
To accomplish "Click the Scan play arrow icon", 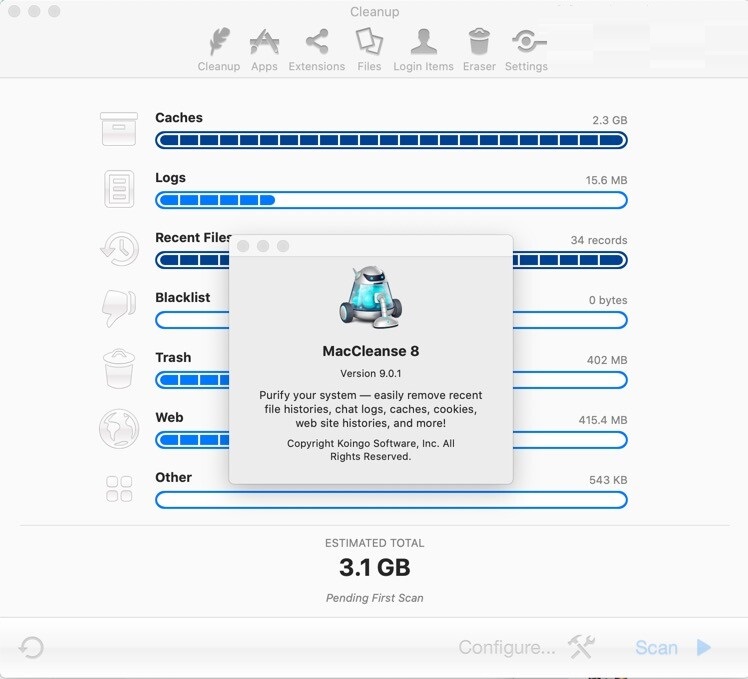I will [704, 647].
